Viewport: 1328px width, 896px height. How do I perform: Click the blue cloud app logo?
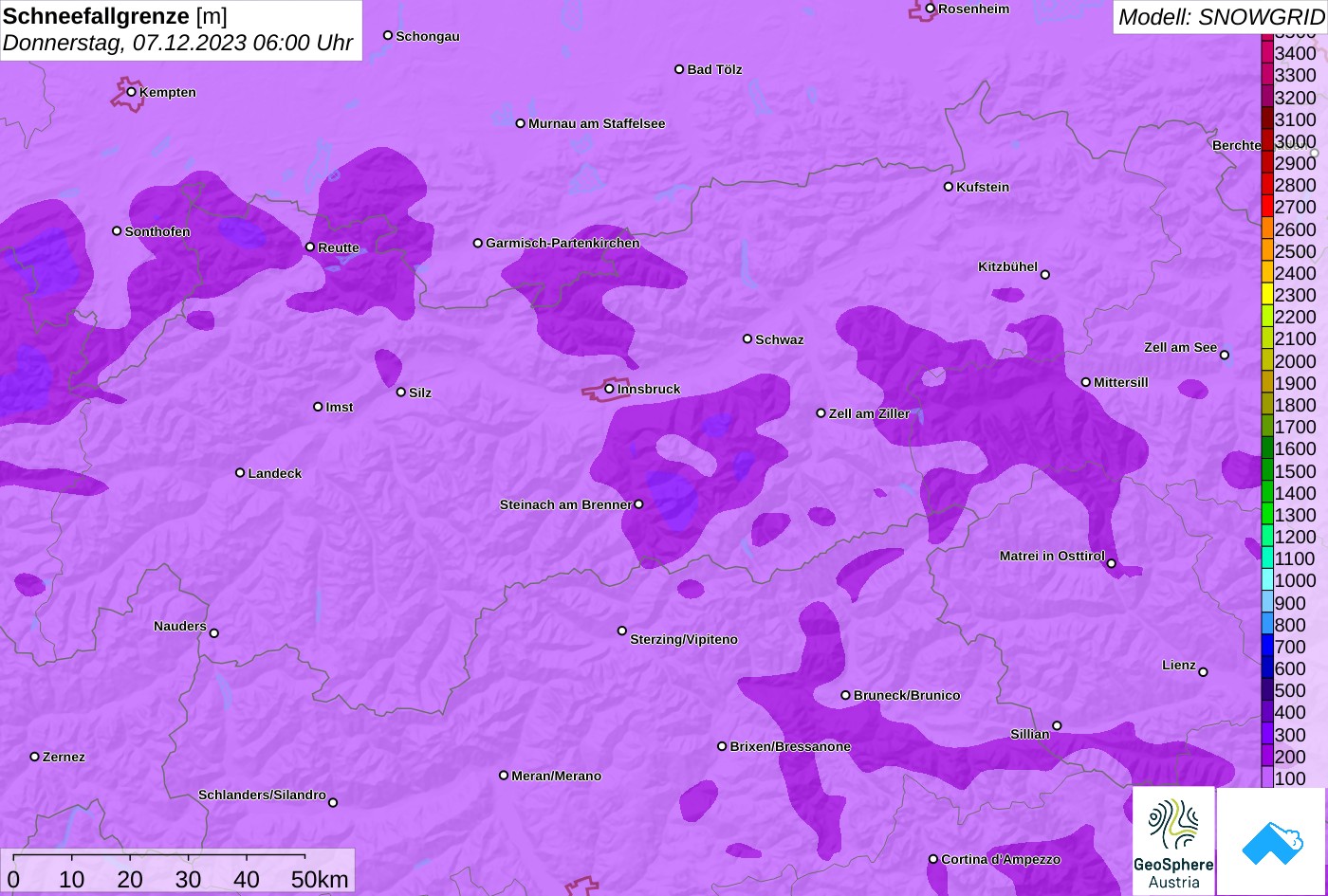(x=1271, y=841)
